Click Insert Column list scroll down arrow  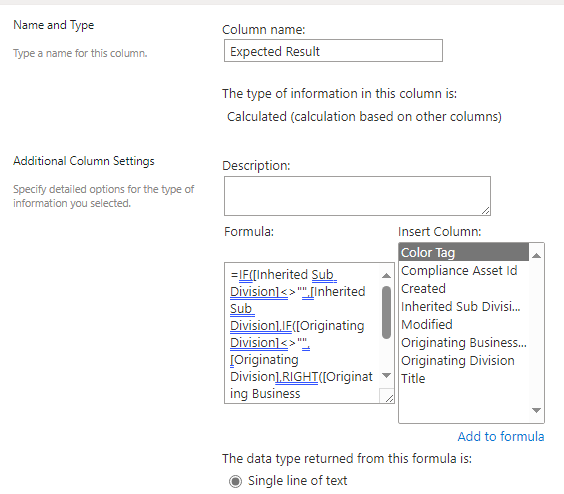point(536,410)
